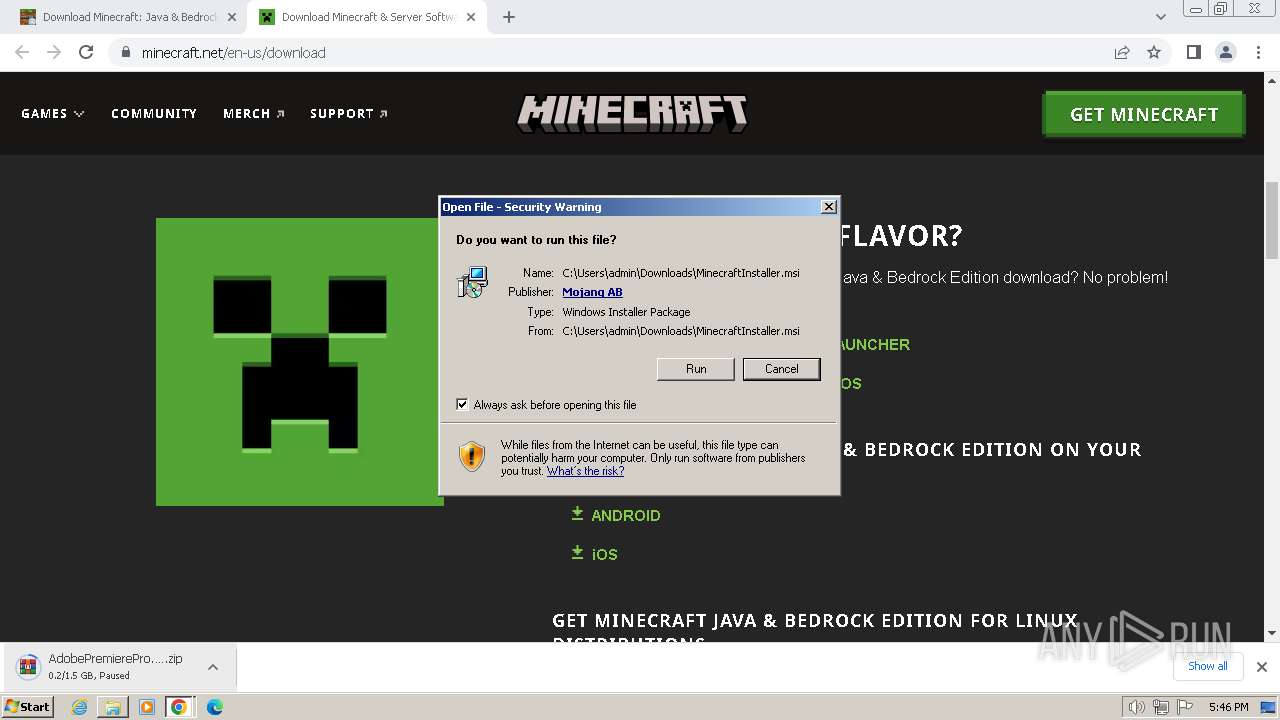Close the downloads bar
The width and height of the screenshot is (1280, 720).
[1261, 667]
